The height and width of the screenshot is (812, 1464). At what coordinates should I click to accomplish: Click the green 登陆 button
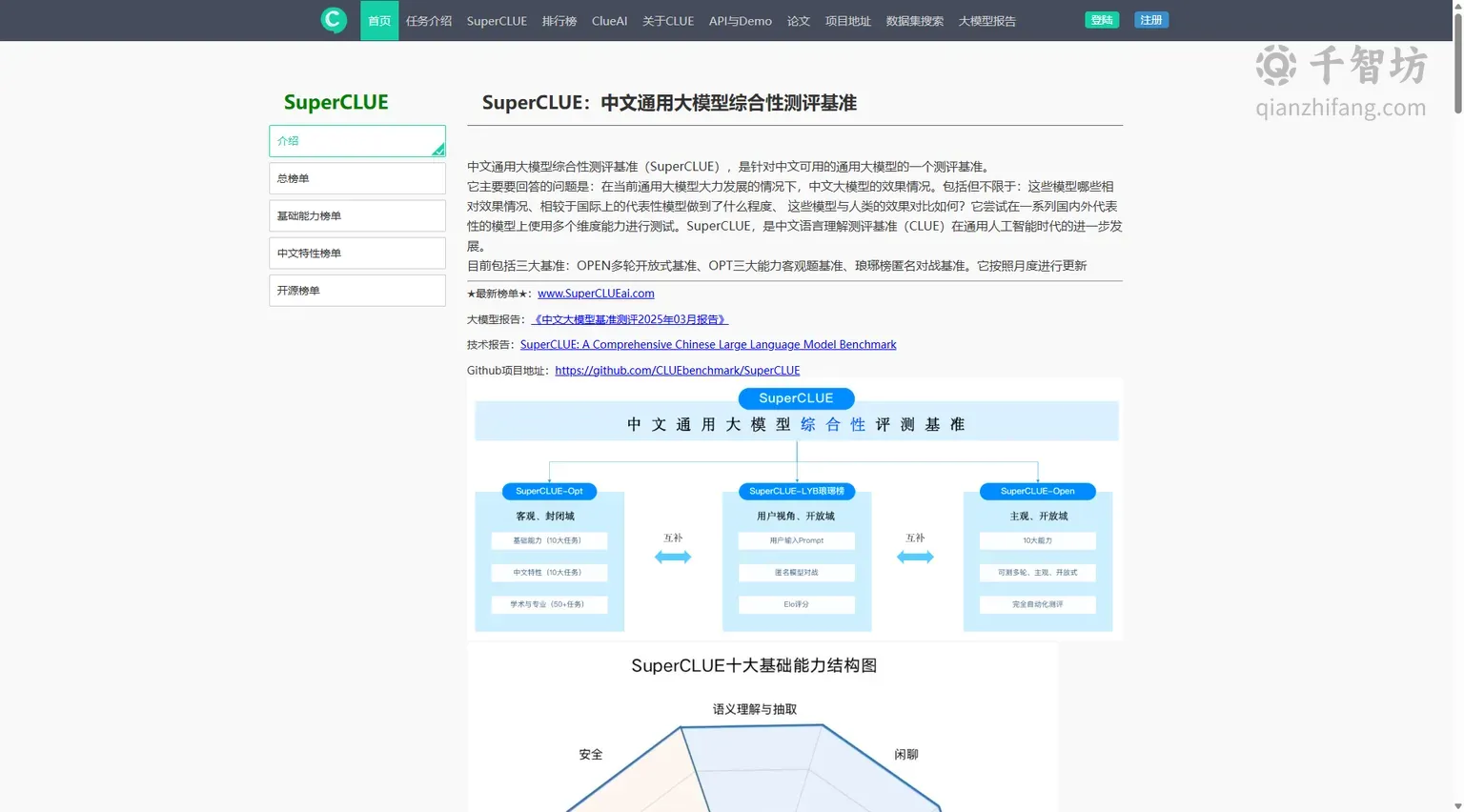click(1102, 20)
